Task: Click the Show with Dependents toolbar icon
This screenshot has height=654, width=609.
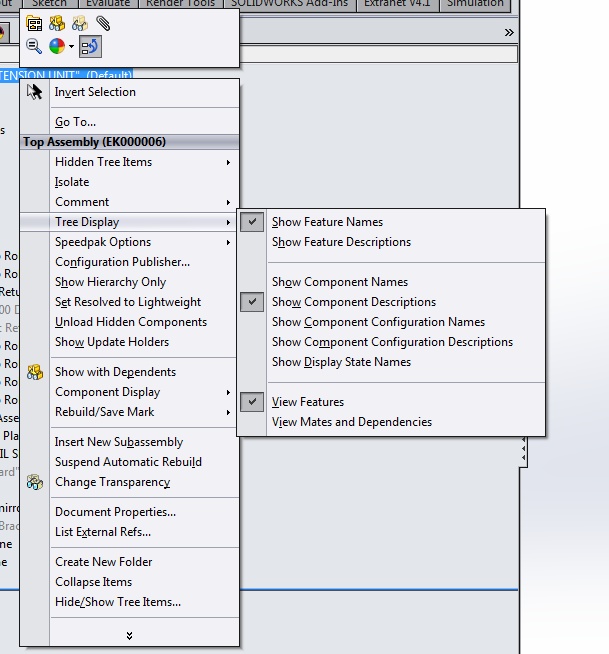Action: (57, 24)
